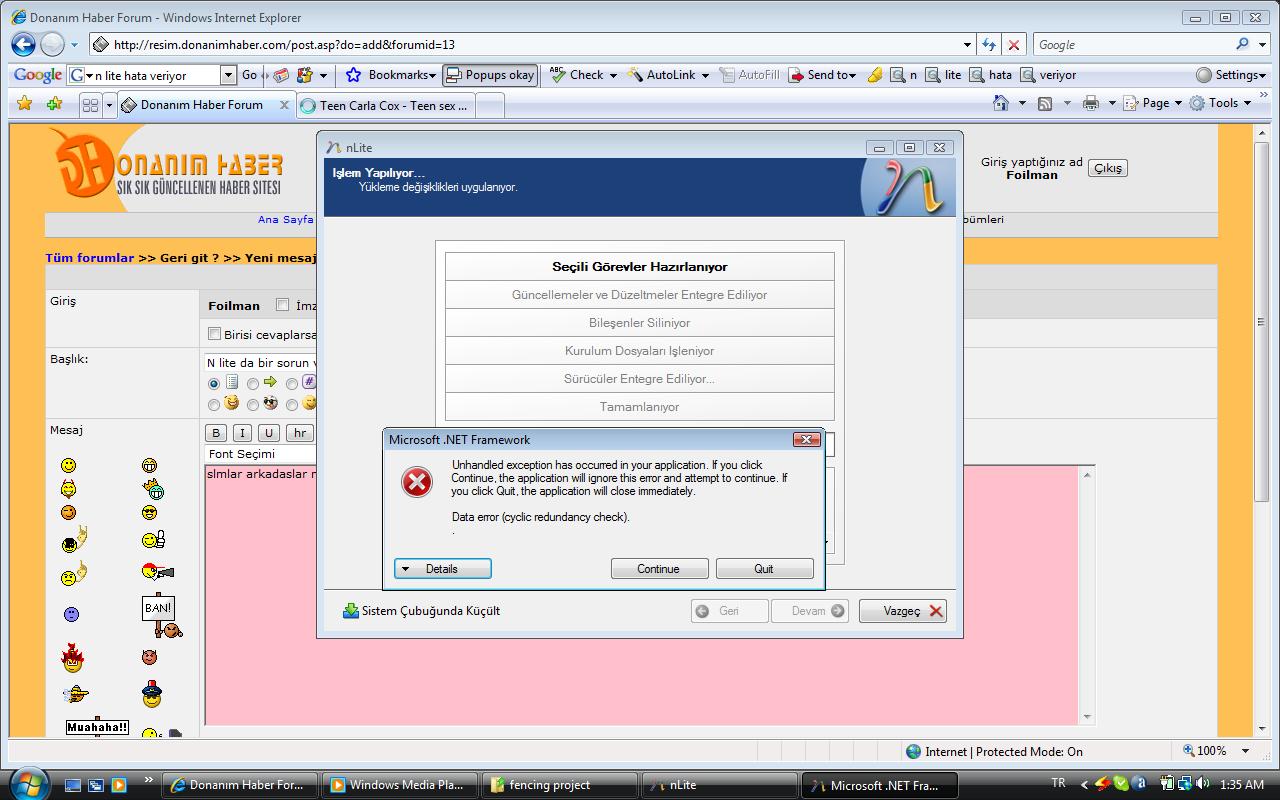The image size is (1280, 800).
Task: Click the Favorites Center star icon
Action: pyautogui.click(x=24, y=104)
